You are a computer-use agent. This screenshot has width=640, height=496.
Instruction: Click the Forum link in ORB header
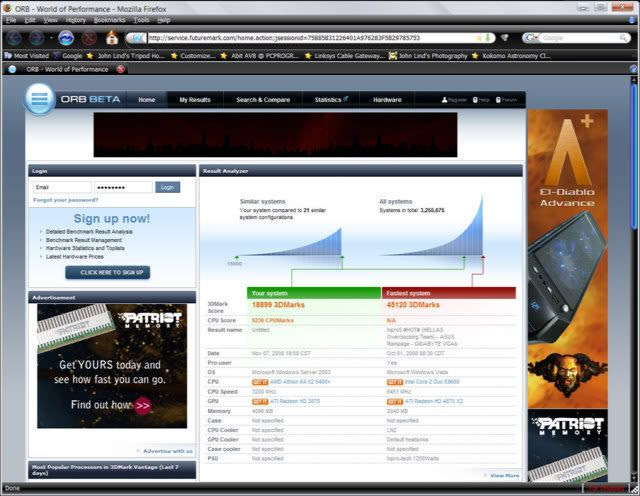506,100
